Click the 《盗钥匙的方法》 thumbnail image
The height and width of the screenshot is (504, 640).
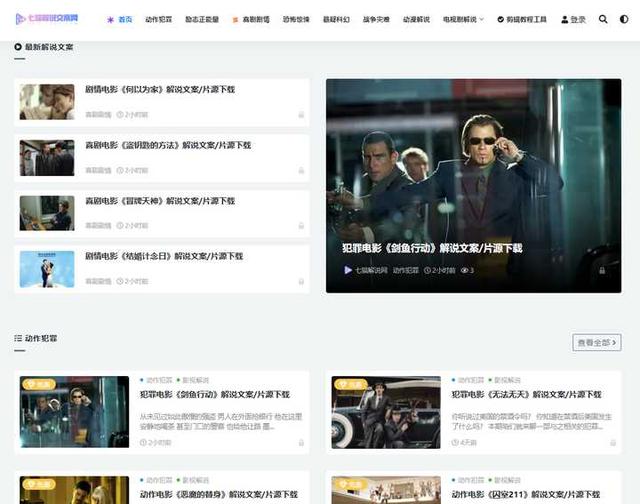pos(47,158)
